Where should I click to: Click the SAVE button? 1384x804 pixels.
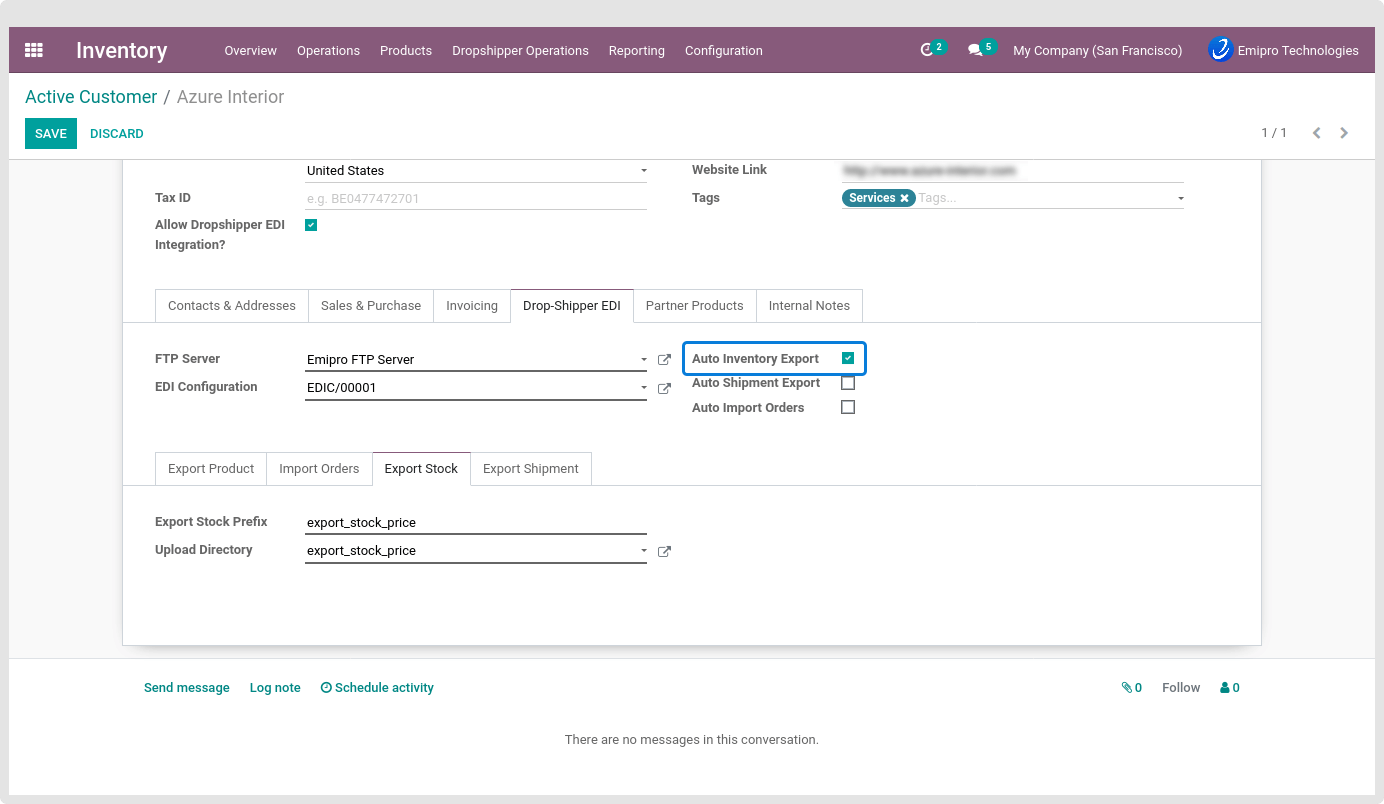tap(51, 133)
